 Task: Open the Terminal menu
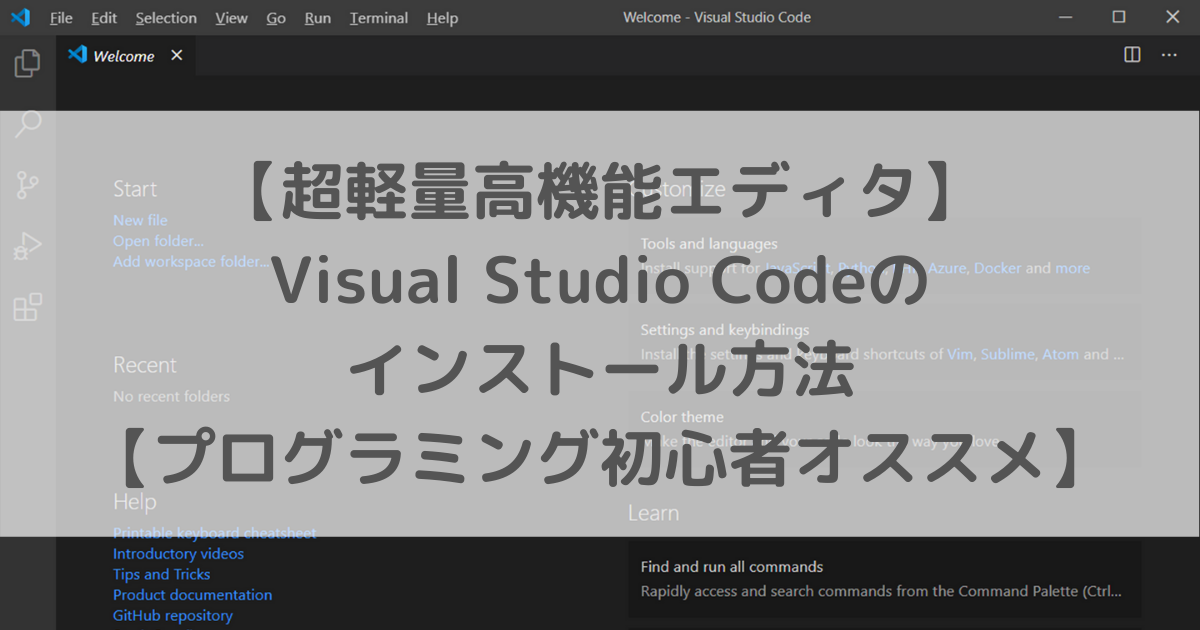pos(379,18)
